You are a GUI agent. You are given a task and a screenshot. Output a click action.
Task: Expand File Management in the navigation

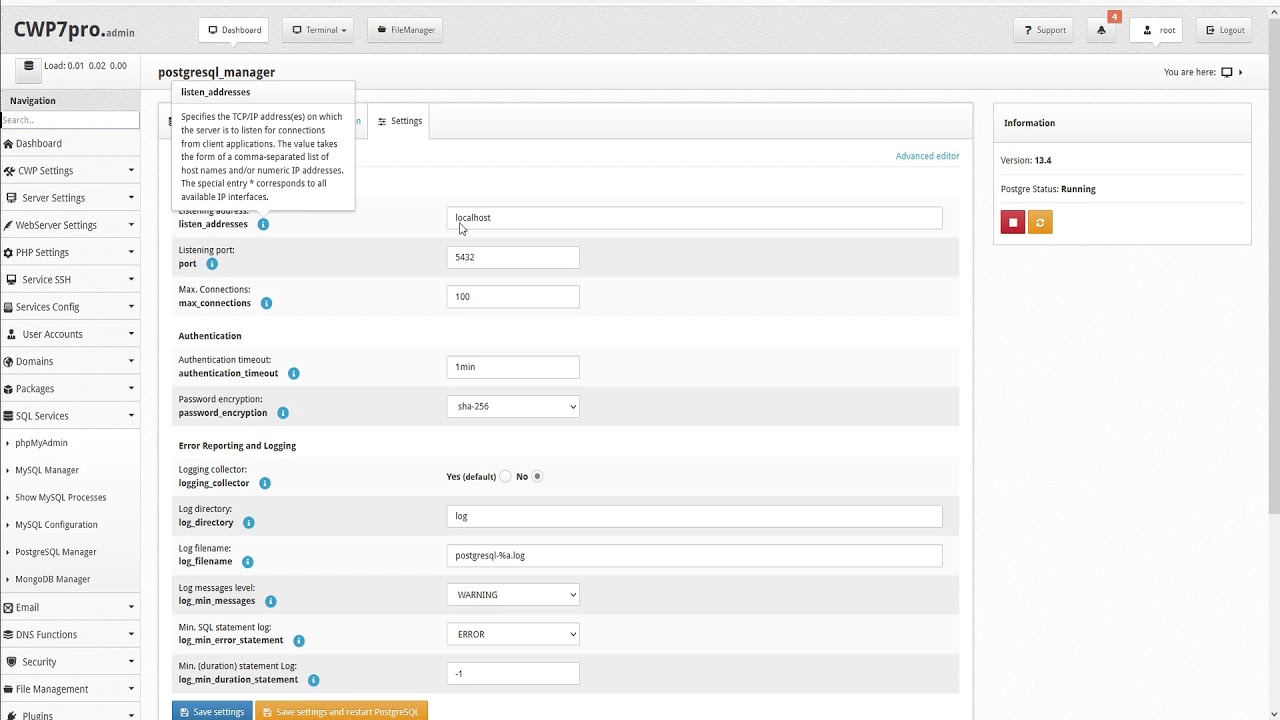pos(70,689)
